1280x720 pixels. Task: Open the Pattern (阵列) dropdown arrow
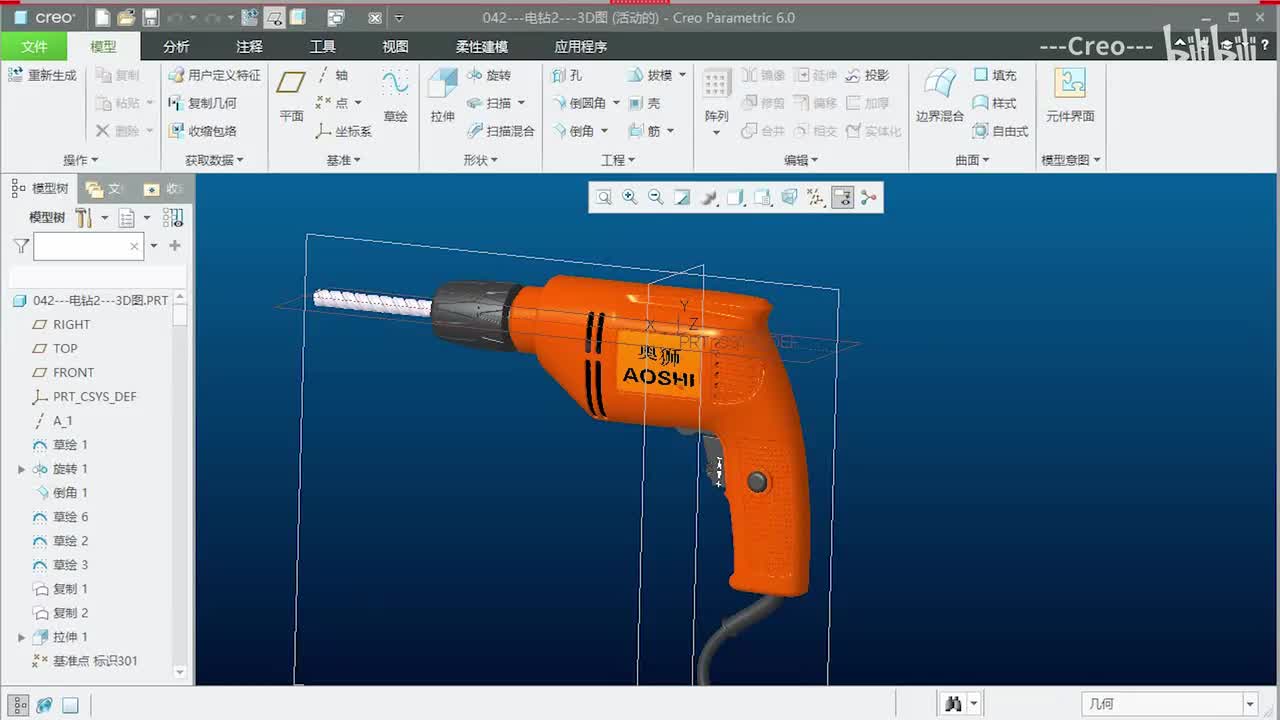pos(716,132)
